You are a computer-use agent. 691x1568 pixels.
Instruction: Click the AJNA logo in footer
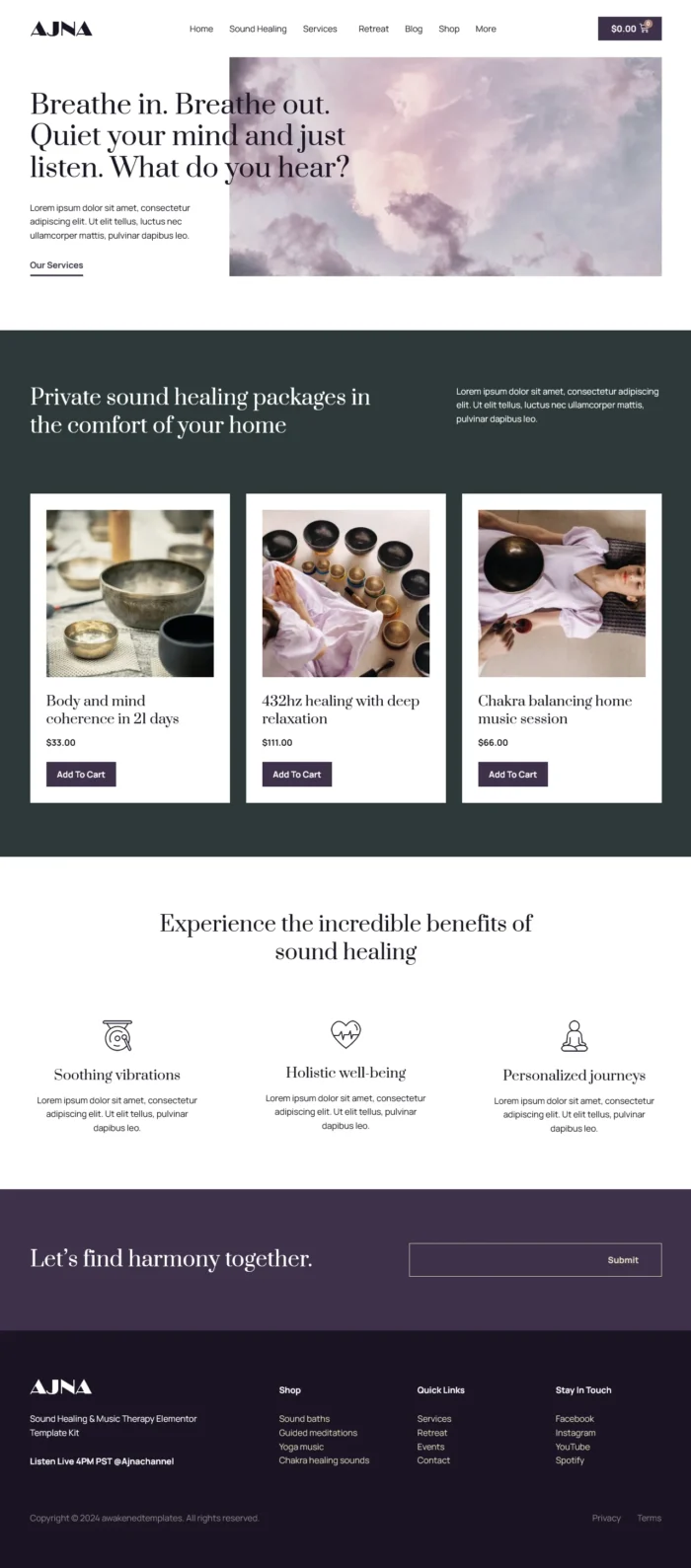tap(61, 1386)
